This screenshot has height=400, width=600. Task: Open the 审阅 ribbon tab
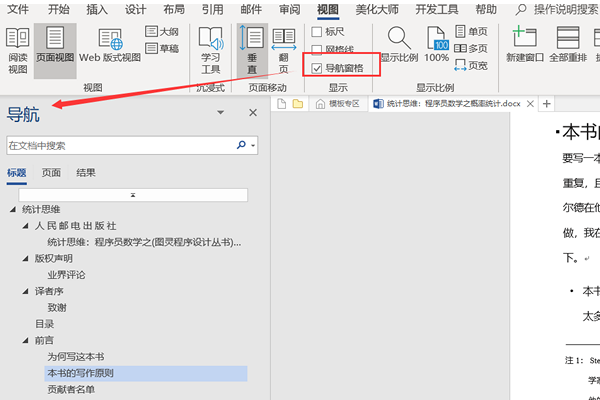point(289,9)
